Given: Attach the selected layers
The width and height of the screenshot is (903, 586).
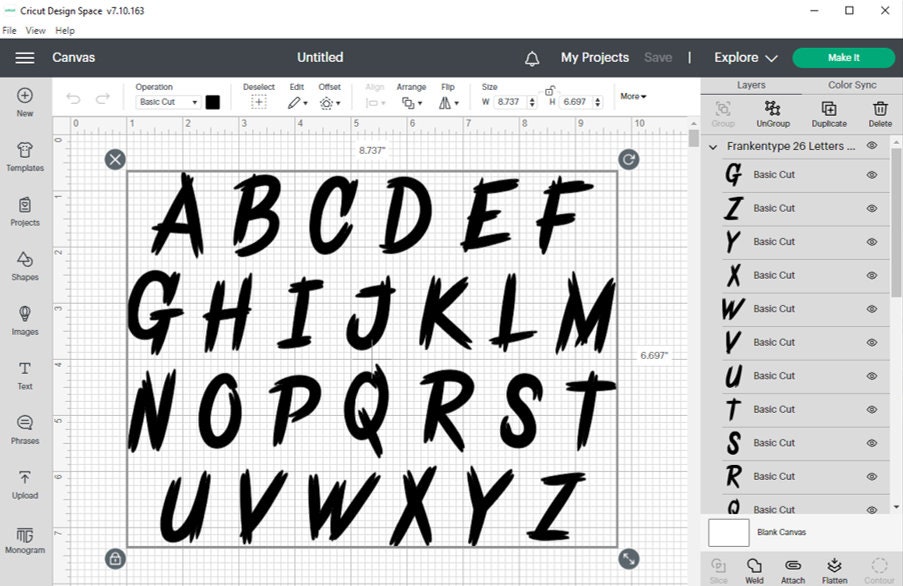Looking at the screenshot, I should point(793,570).
